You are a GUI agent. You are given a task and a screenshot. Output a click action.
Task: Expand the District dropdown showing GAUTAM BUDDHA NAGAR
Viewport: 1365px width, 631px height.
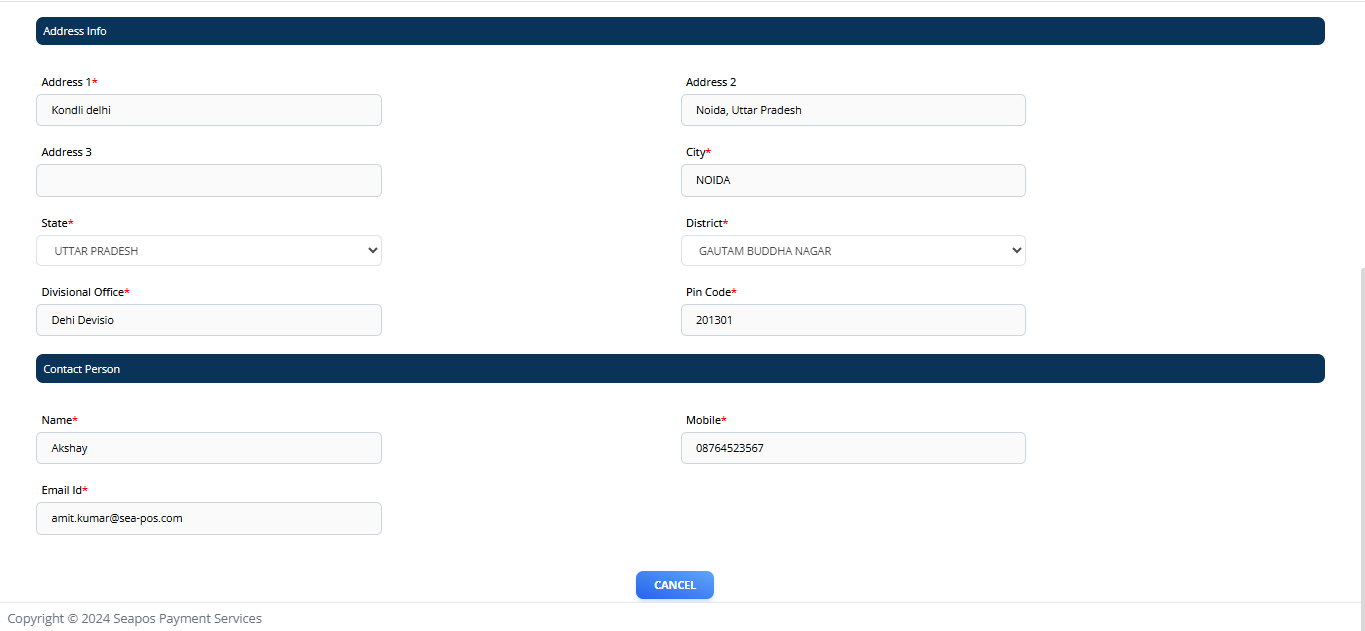852,251
